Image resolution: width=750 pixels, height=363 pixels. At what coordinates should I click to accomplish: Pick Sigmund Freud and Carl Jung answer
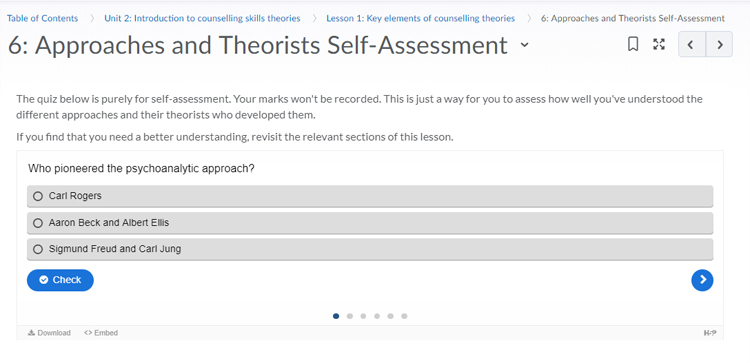coord(370,249)
